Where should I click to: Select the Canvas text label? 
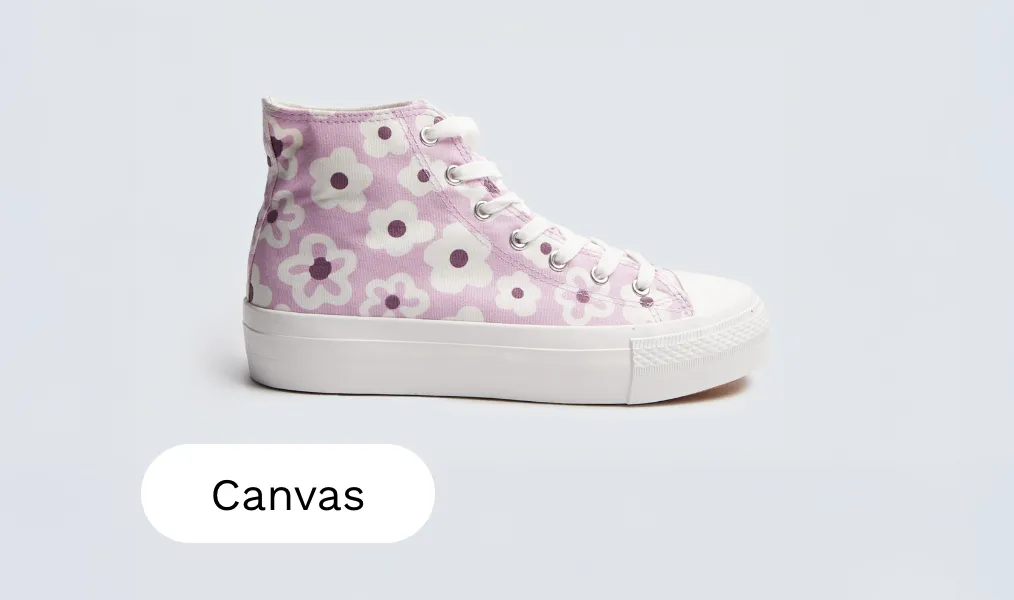tap(288, 495)
